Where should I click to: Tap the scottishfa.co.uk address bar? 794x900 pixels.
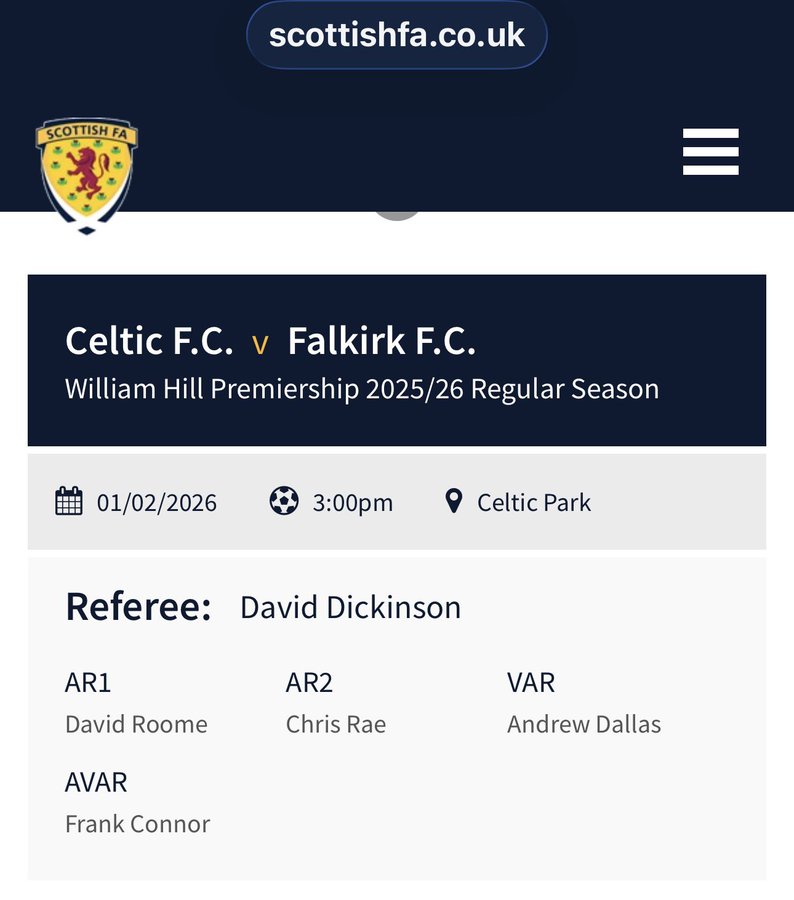(396, 35)
